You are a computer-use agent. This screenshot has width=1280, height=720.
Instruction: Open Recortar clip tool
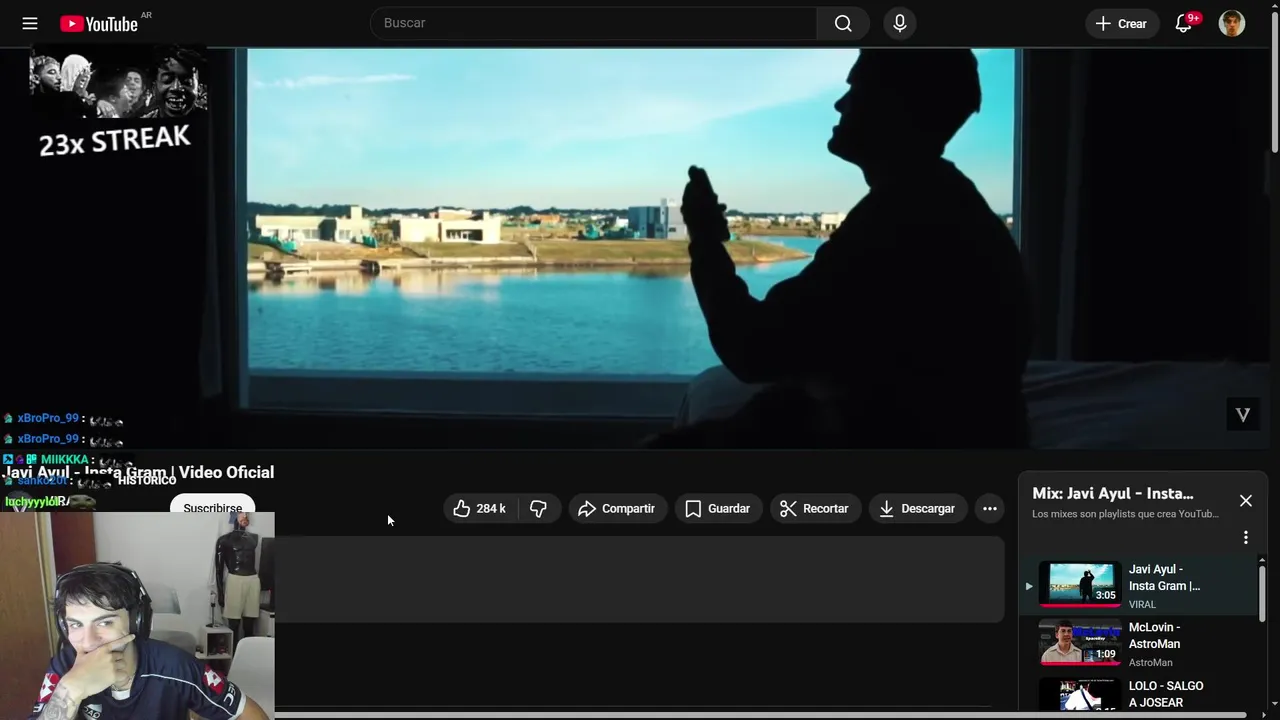pyautogui.click(x=814, y=508)
